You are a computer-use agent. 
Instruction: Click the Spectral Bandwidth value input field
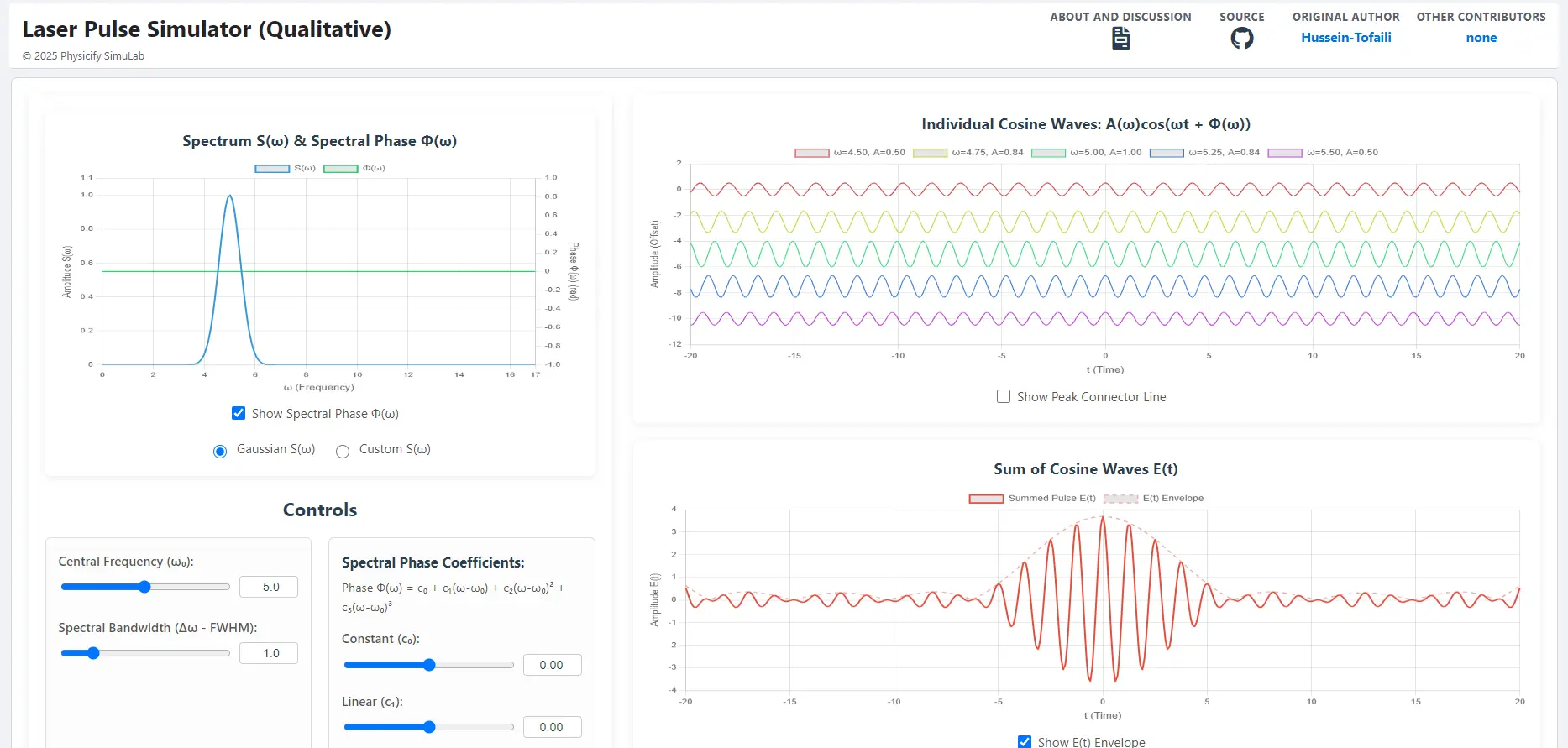269,653
